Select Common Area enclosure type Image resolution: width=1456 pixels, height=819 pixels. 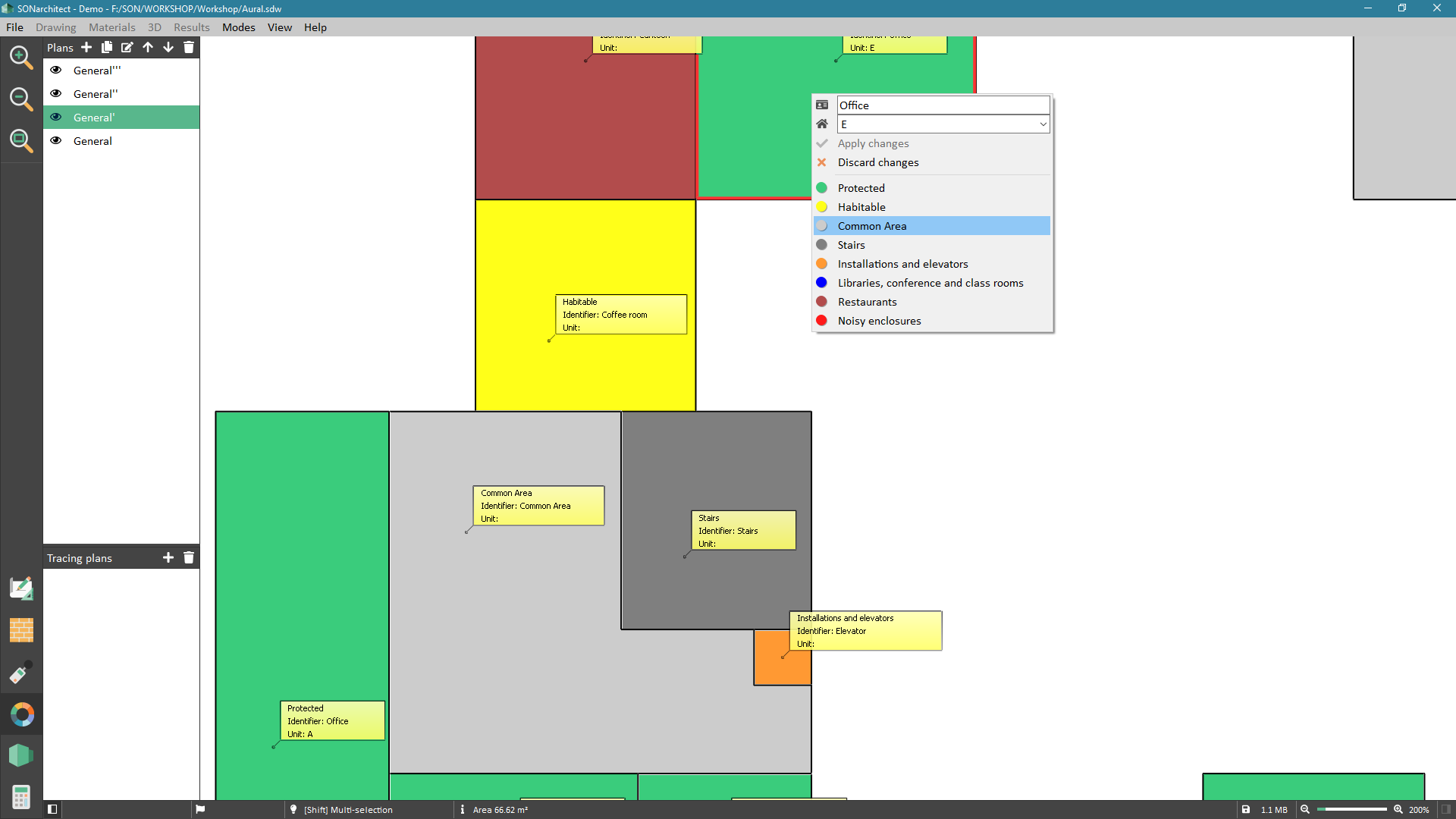[x=871, y=226]
